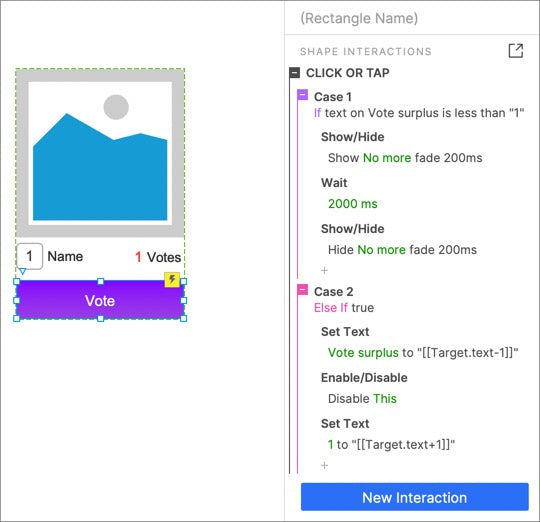Click the New Interaction button
This screenshot has width=540, height=522.
pos(415,497)
